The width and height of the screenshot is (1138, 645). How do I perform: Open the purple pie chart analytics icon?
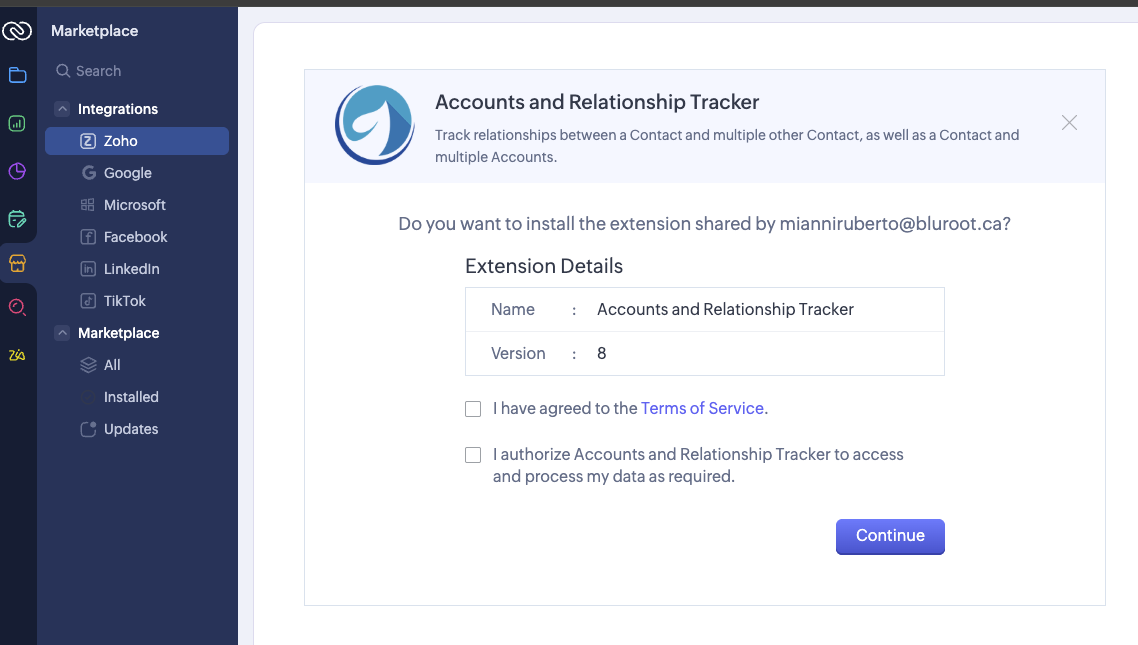tap(17, 171)
